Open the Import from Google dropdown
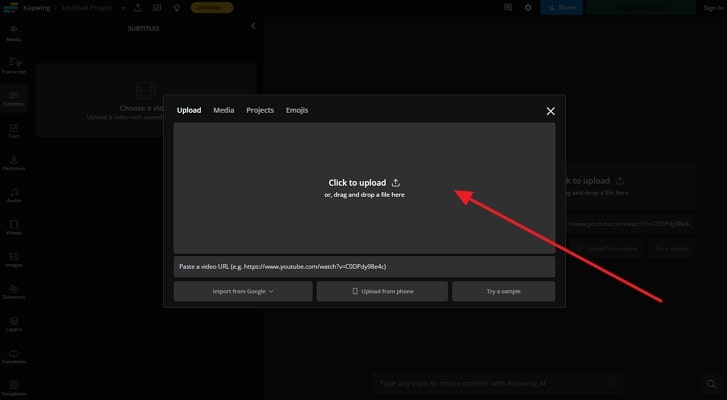This screenshot has width=727, height=400. point(243,292)
